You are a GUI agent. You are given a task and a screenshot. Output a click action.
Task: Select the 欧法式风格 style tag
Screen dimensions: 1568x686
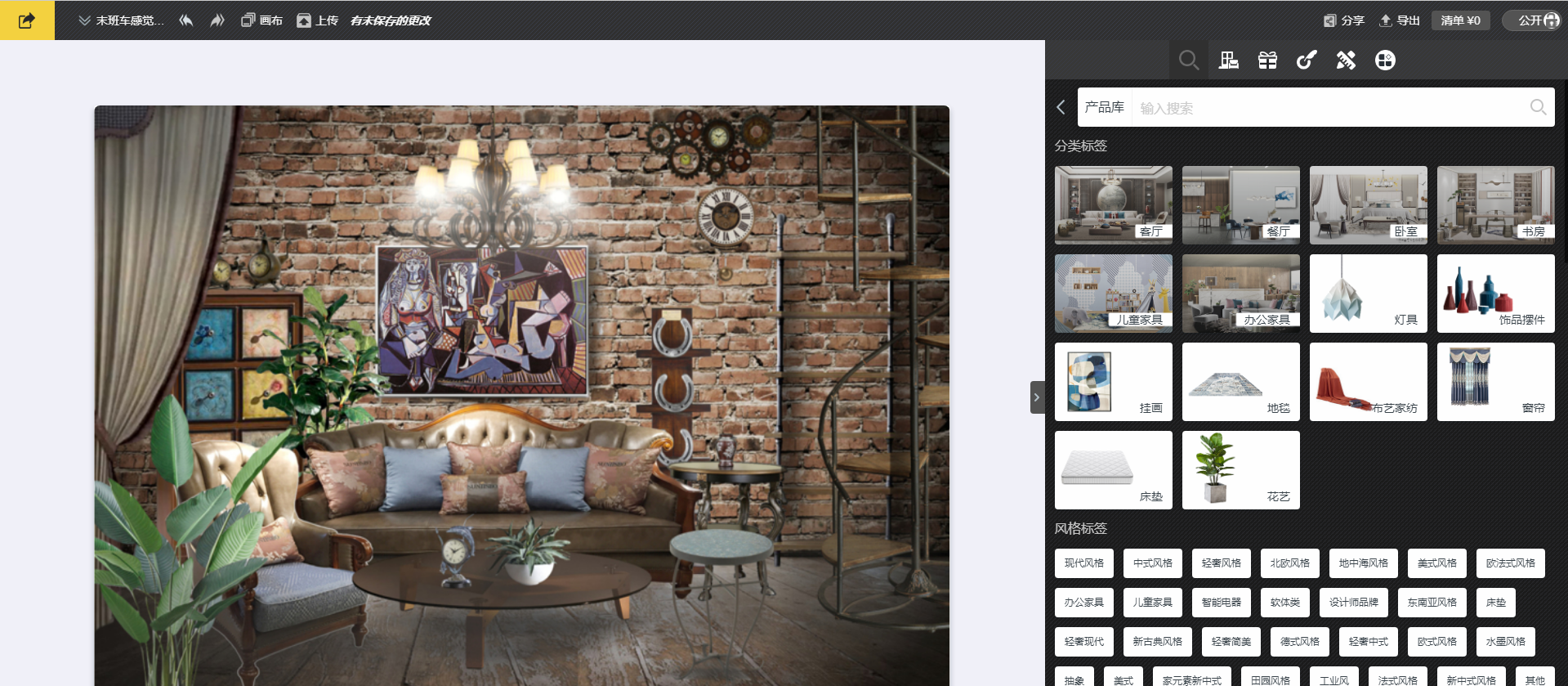pos(1511,563)
